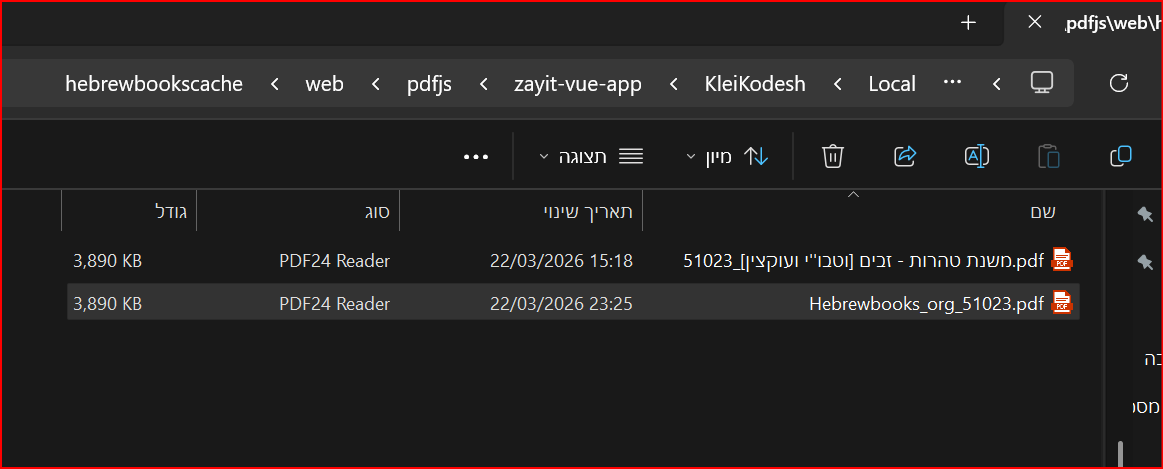Click the Copy icon in the toolbar
The image size is (1163, 469).
(1120, 156)
